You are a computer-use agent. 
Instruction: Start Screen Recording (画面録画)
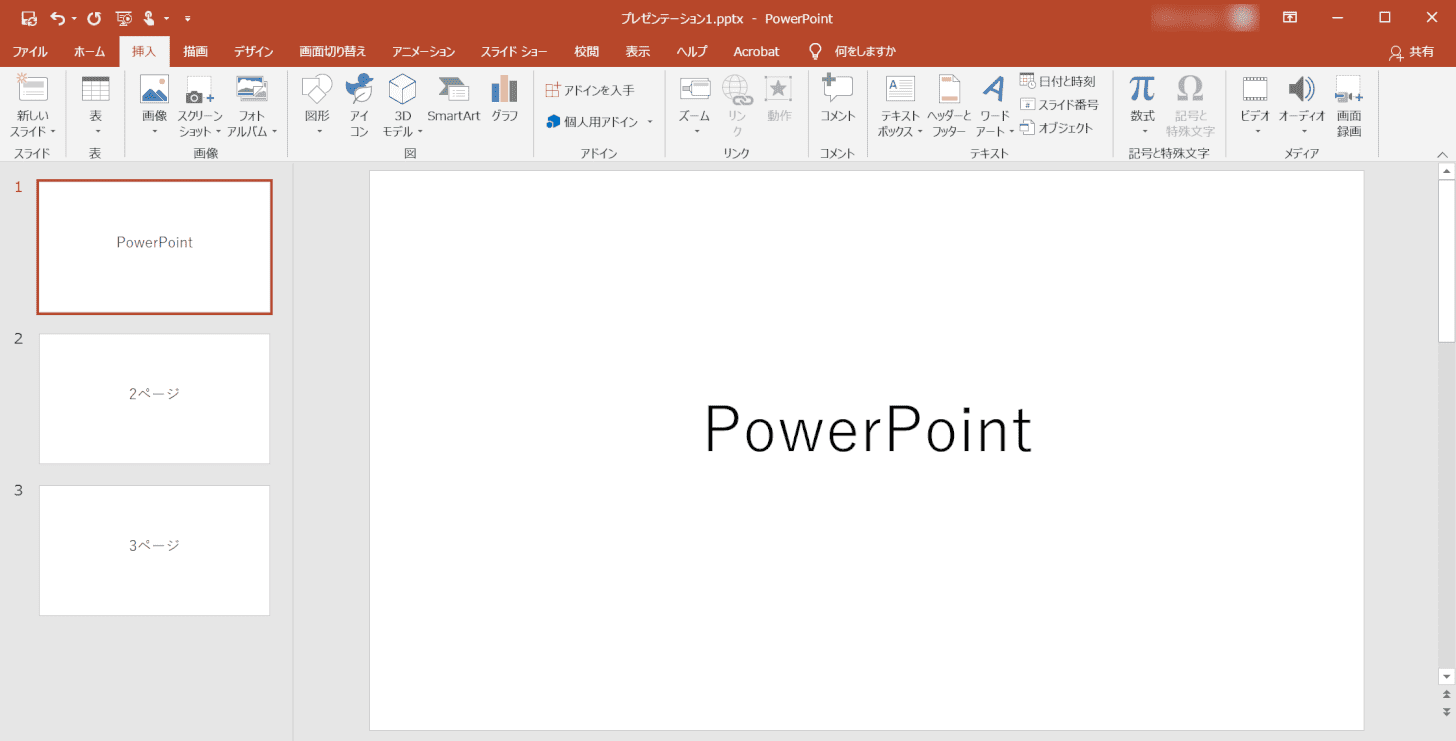pos(1349,107)
